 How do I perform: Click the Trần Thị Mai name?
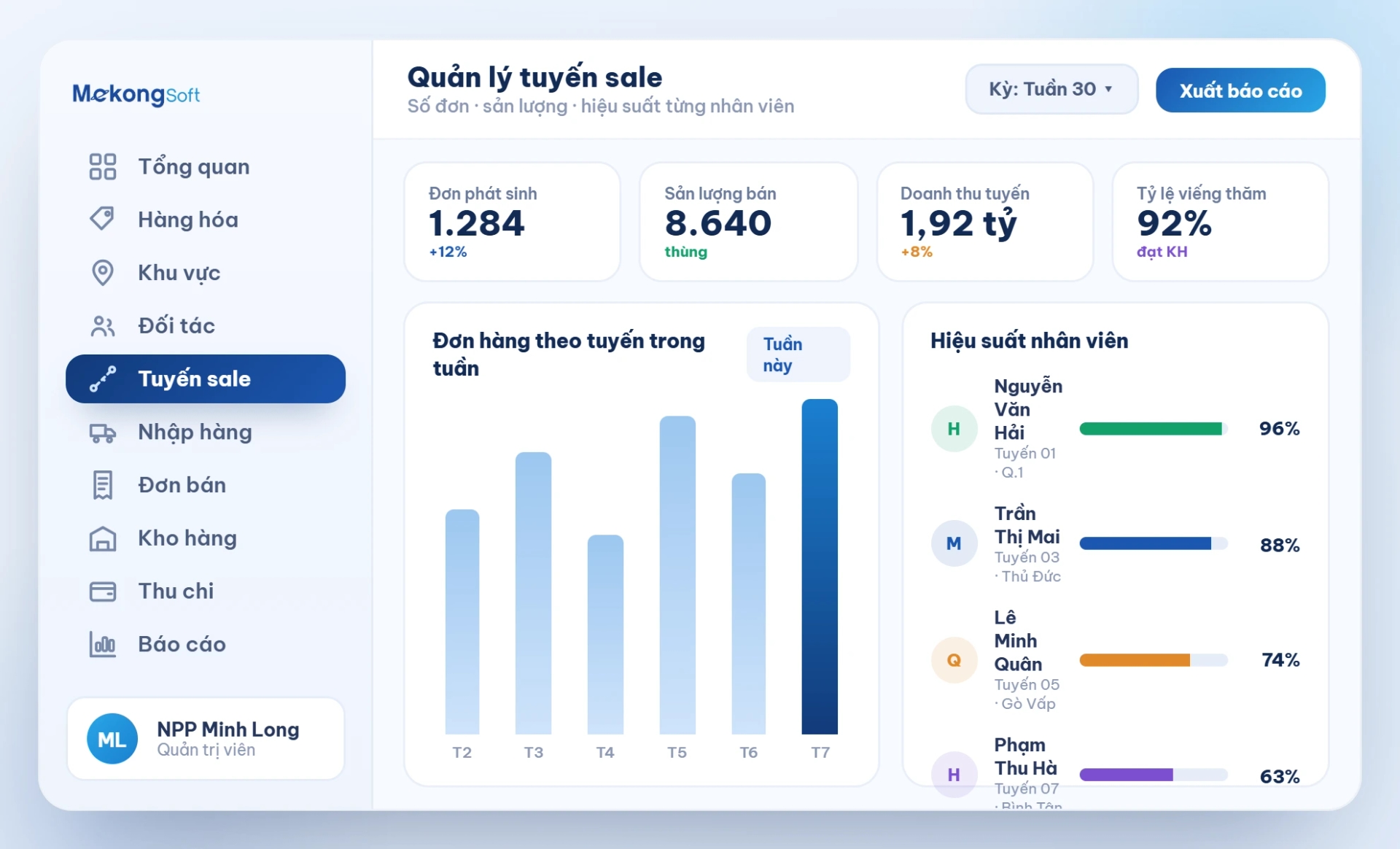(x=1027, y=525)
